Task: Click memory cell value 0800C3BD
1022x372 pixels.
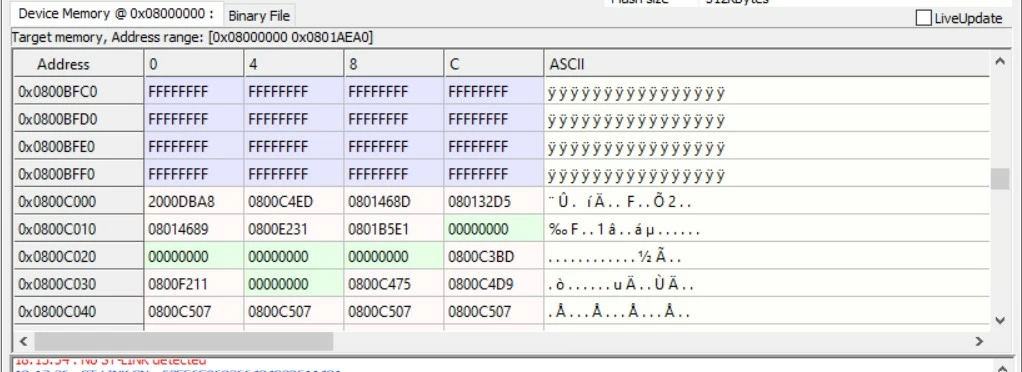Action: [494, 257]
